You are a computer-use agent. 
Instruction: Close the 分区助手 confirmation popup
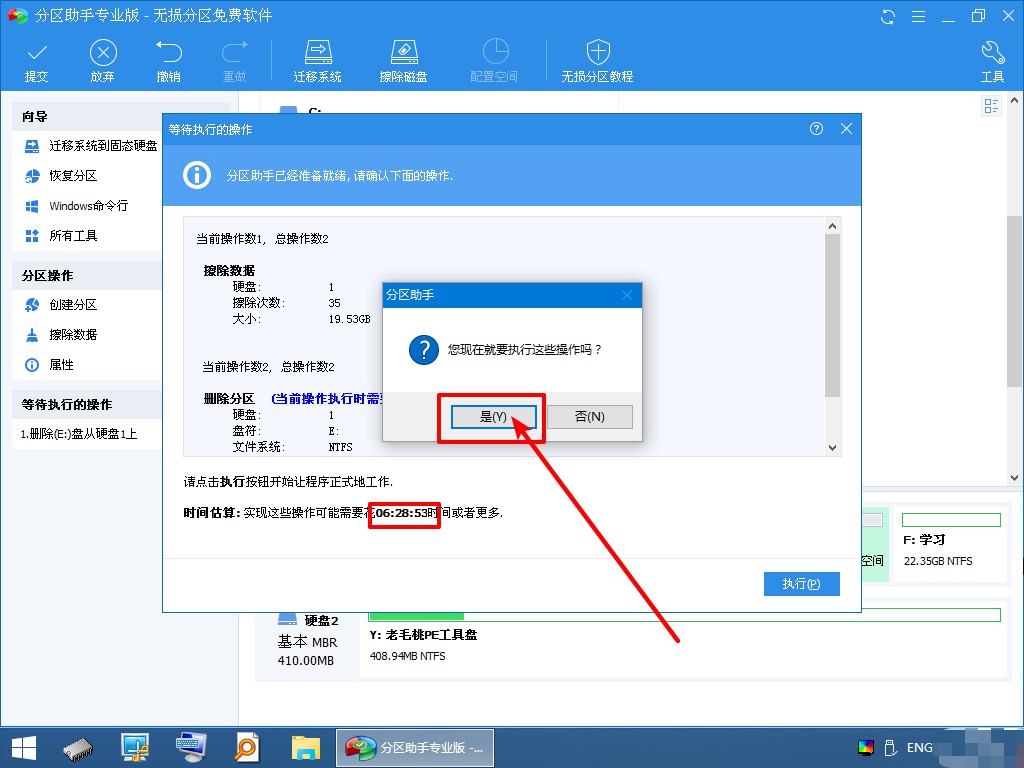627,295
